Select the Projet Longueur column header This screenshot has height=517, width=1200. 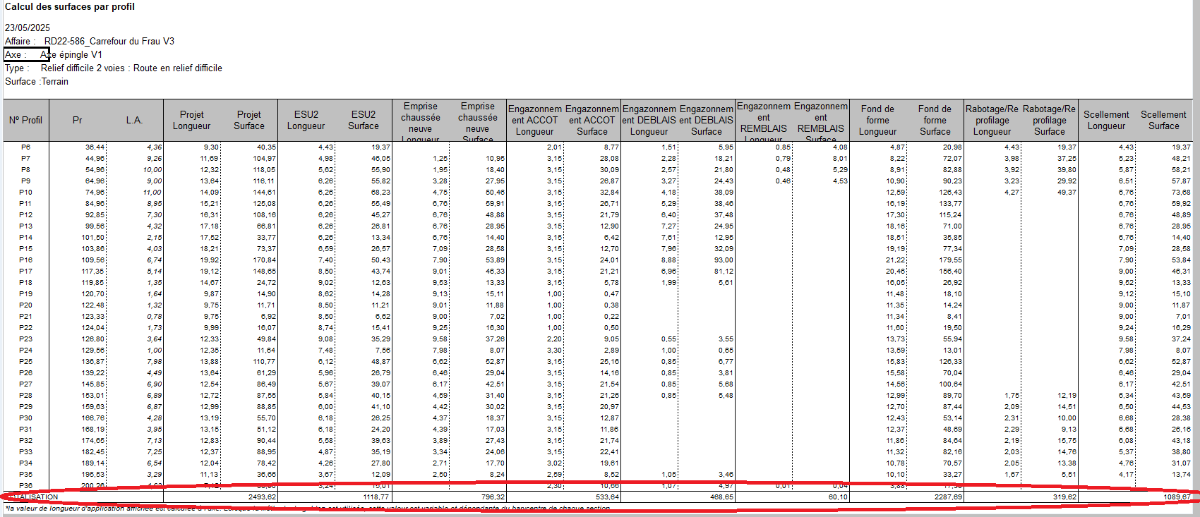tap(192, 120)
